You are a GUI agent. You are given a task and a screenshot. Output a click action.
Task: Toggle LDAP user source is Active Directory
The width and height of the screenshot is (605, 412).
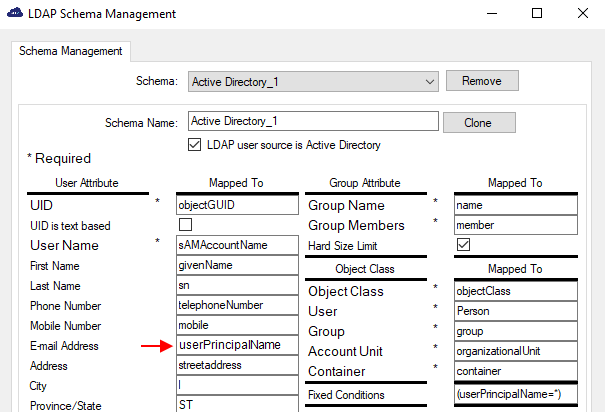pos(194,145)
